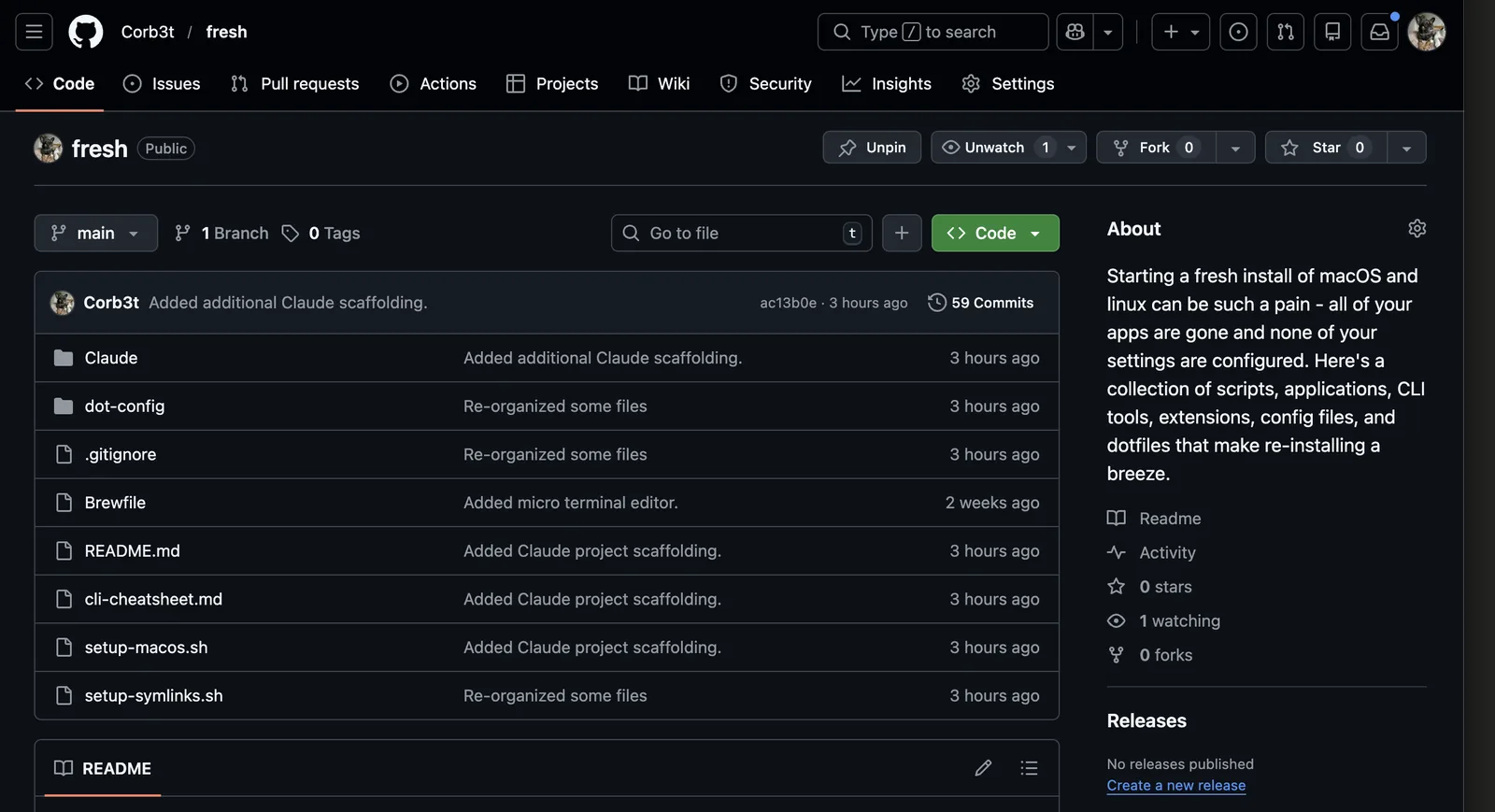Open the README.md file

tap(132, 551)
